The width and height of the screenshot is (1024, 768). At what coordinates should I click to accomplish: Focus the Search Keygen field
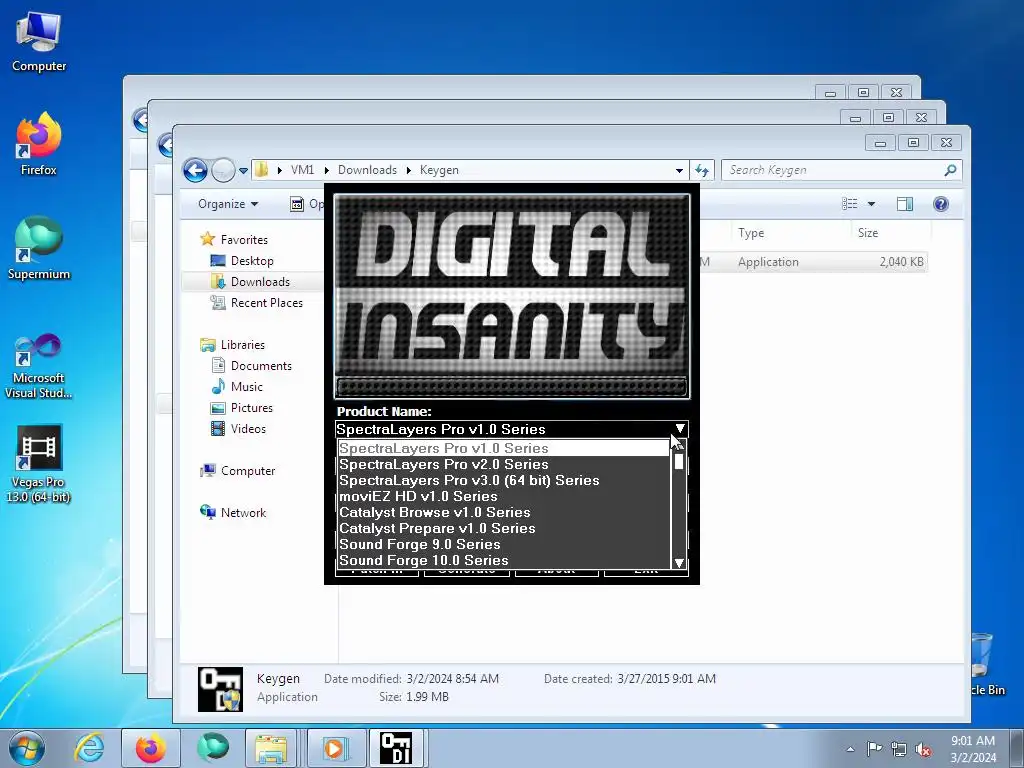click(833, 170)
